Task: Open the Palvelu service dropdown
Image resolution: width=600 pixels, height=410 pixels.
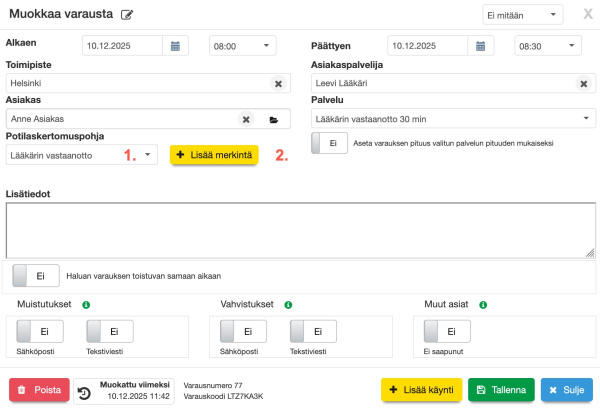Action: (450, 120)
